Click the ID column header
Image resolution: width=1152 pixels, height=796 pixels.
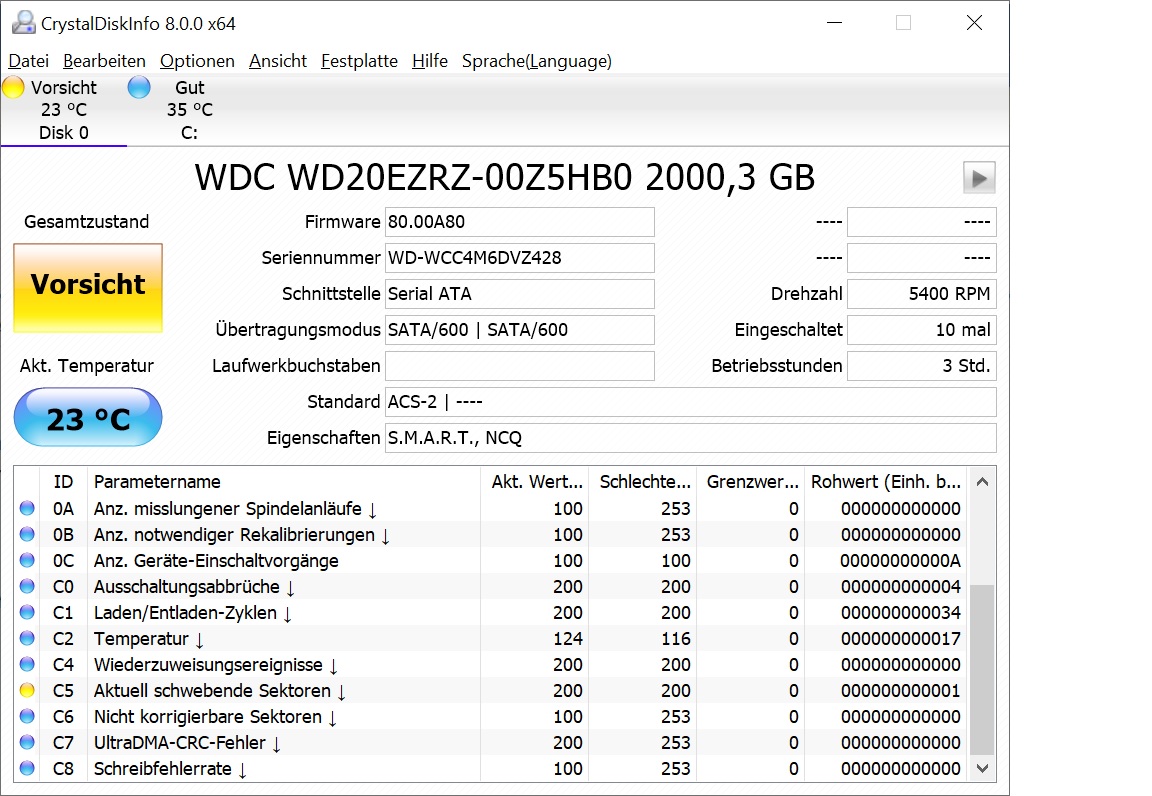tap(63, 481)
